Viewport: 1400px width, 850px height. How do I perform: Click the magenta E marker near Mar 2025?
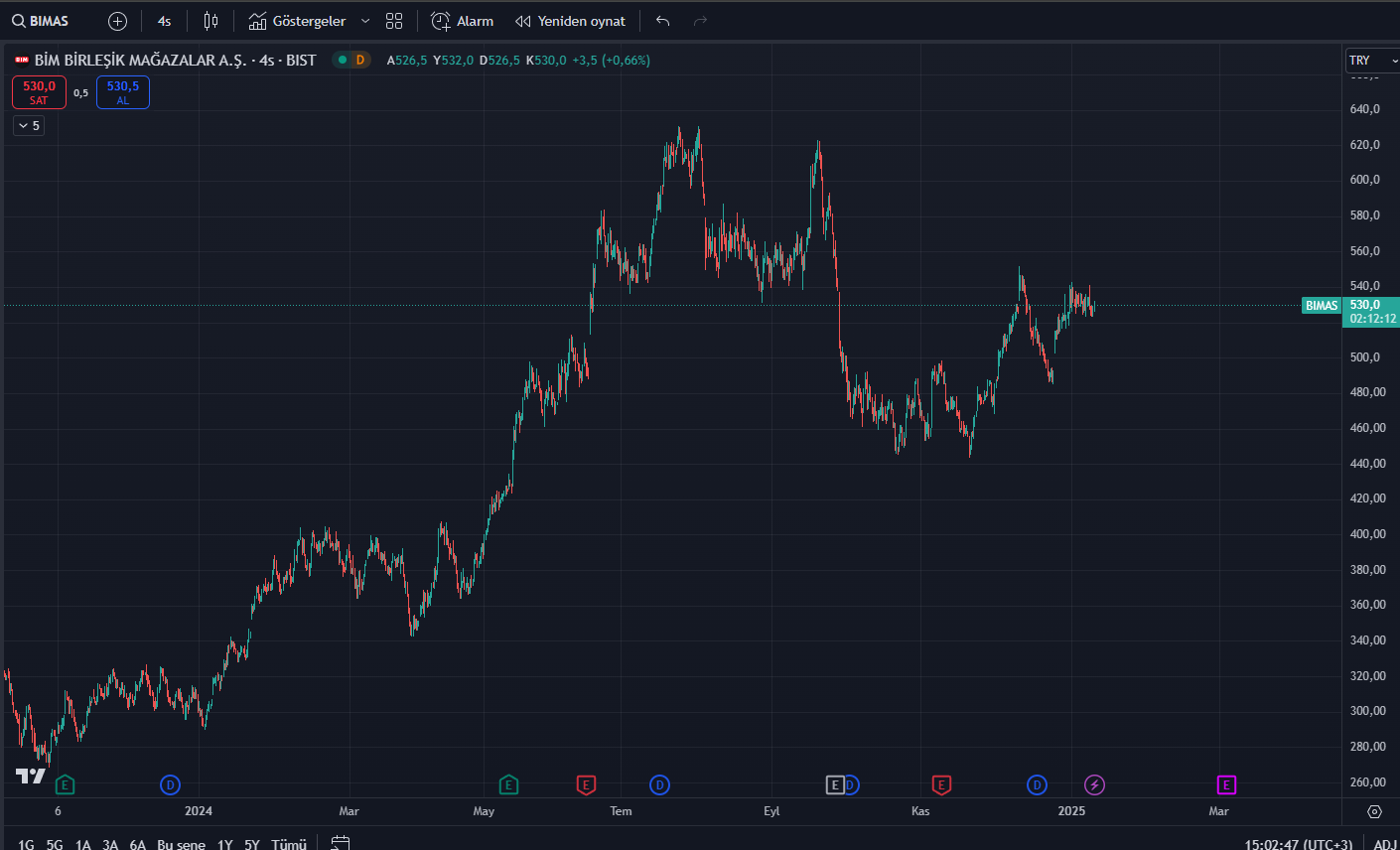[1226, 785]
